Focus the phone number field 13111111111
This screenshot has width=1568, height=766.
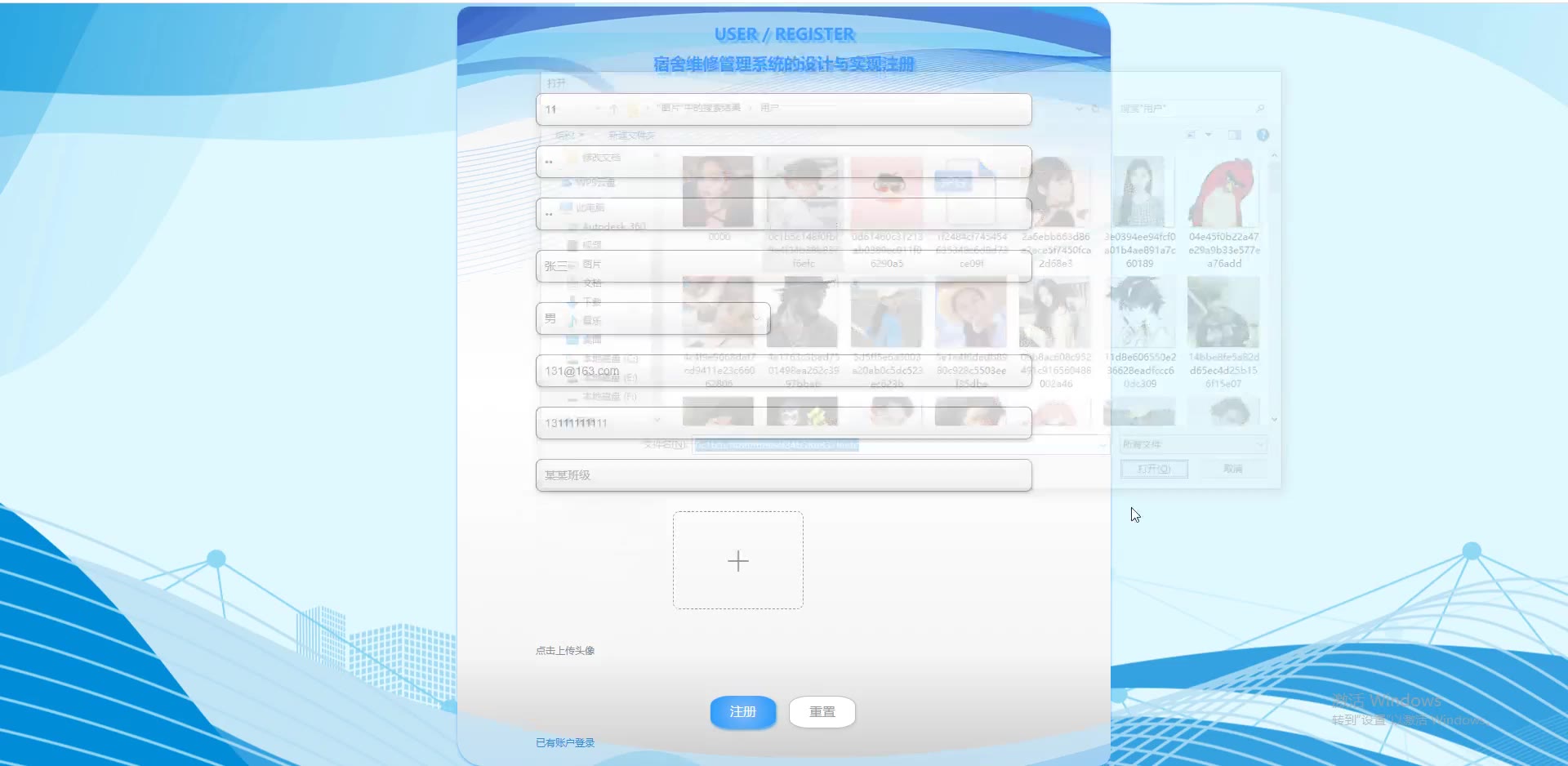click(x=784, y=423)
